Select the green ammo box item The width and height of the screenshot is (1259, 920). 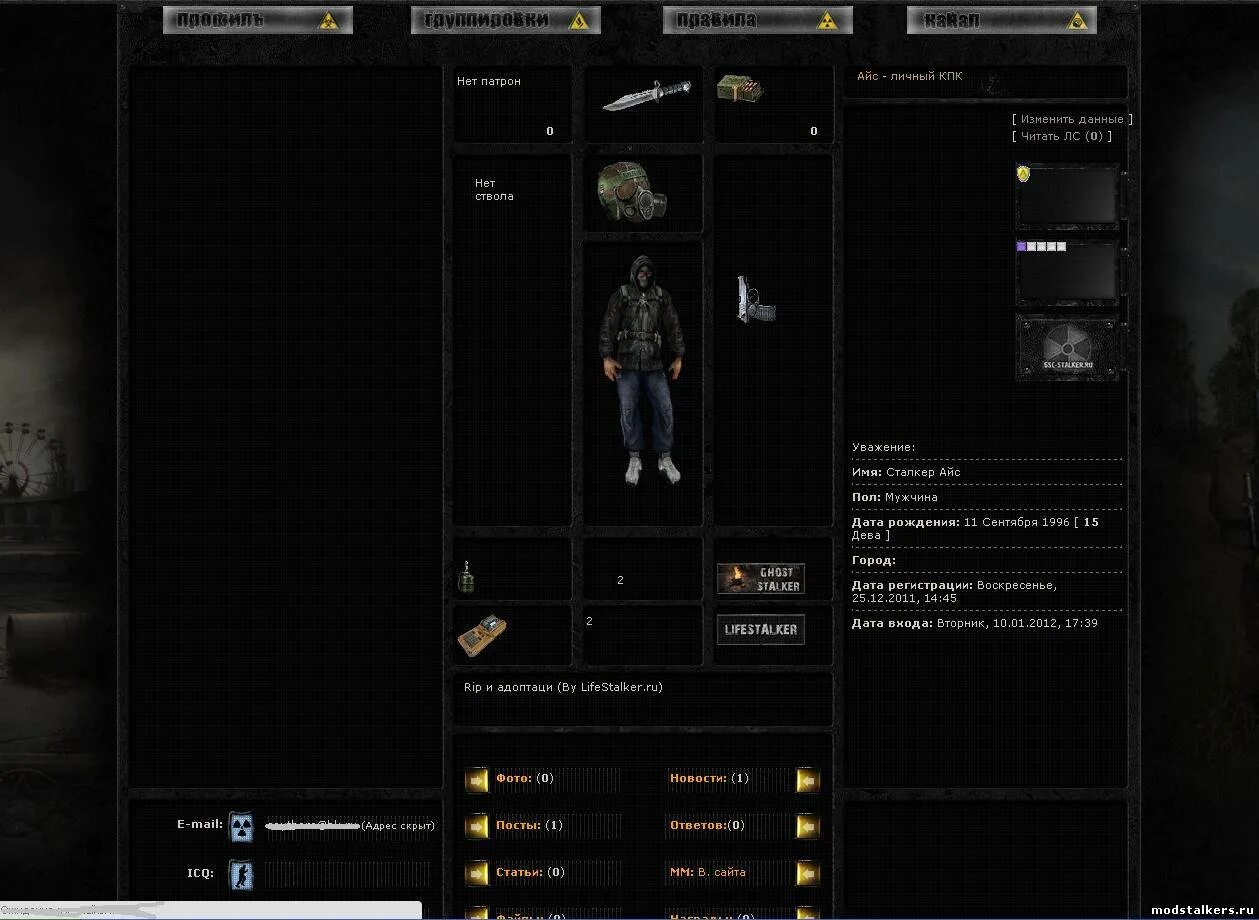(x=740, y=89)
